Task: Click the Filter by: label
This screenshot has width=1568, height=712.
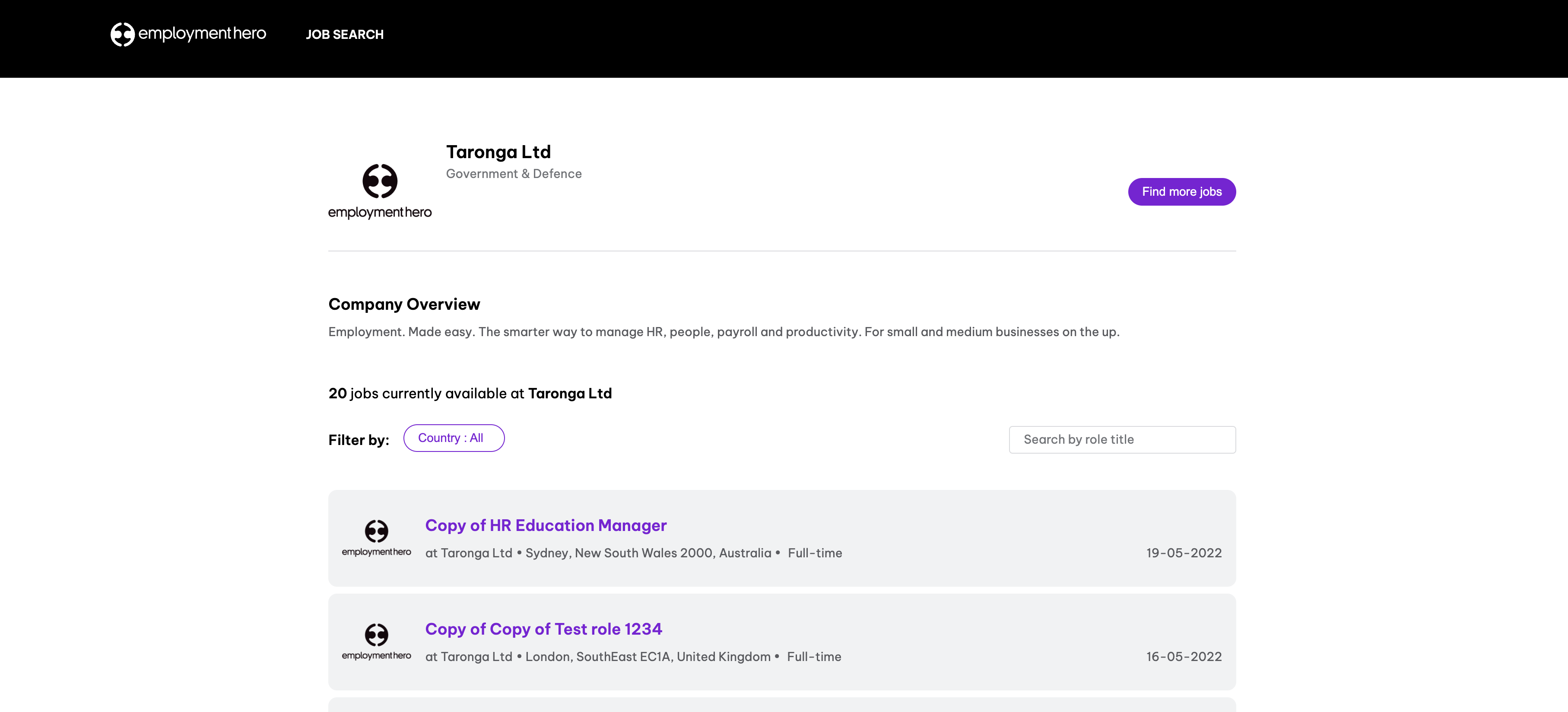Action: [359, 440]
